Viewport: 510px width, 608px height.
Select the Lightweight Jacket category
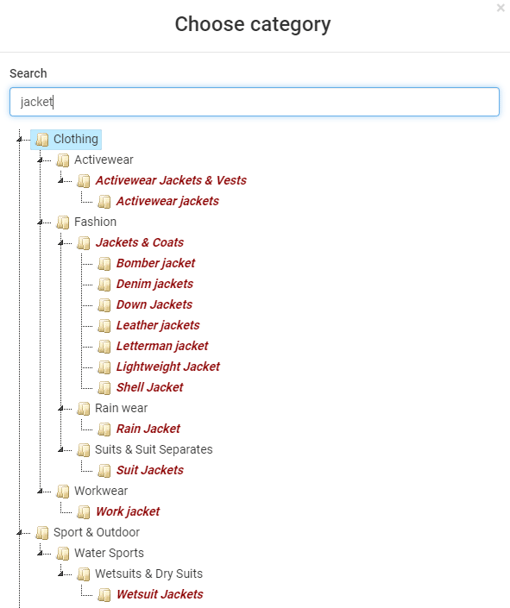point(168,366)
